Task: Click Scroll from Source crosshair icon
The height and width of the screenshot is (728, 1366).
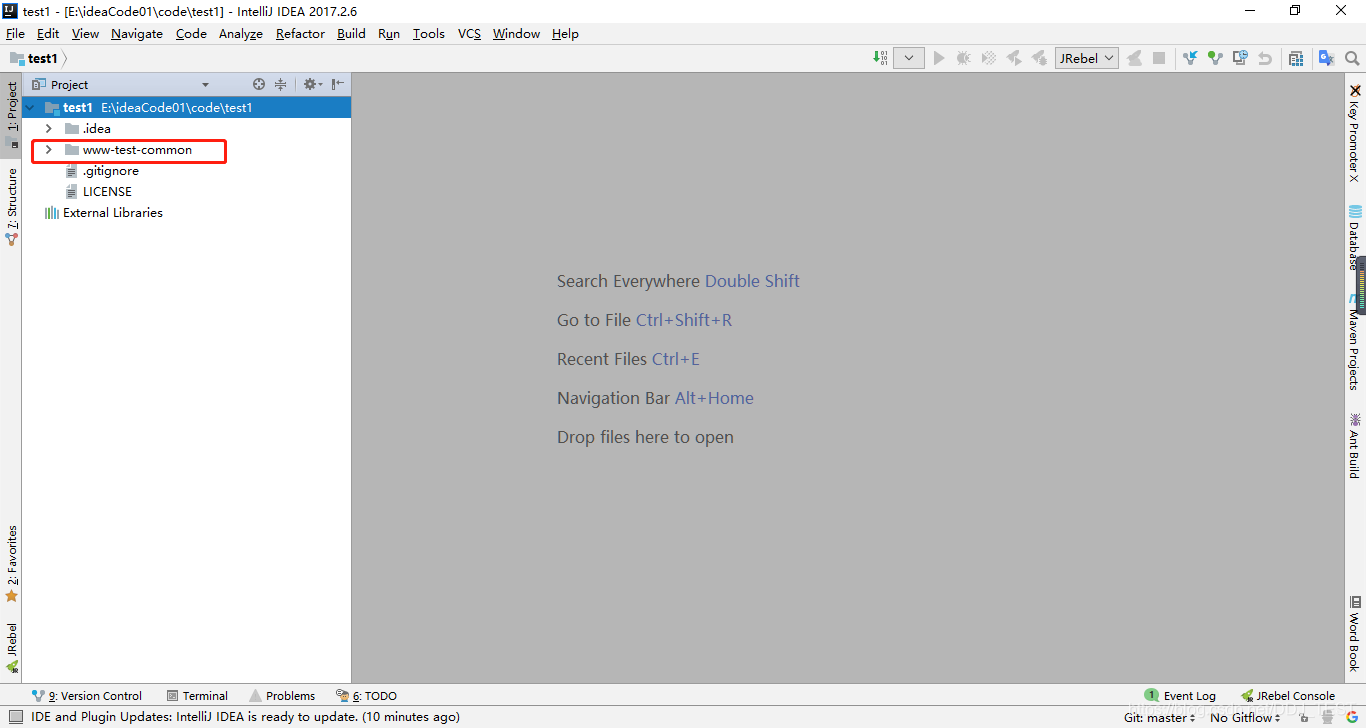Action: [x=259, y=84]
